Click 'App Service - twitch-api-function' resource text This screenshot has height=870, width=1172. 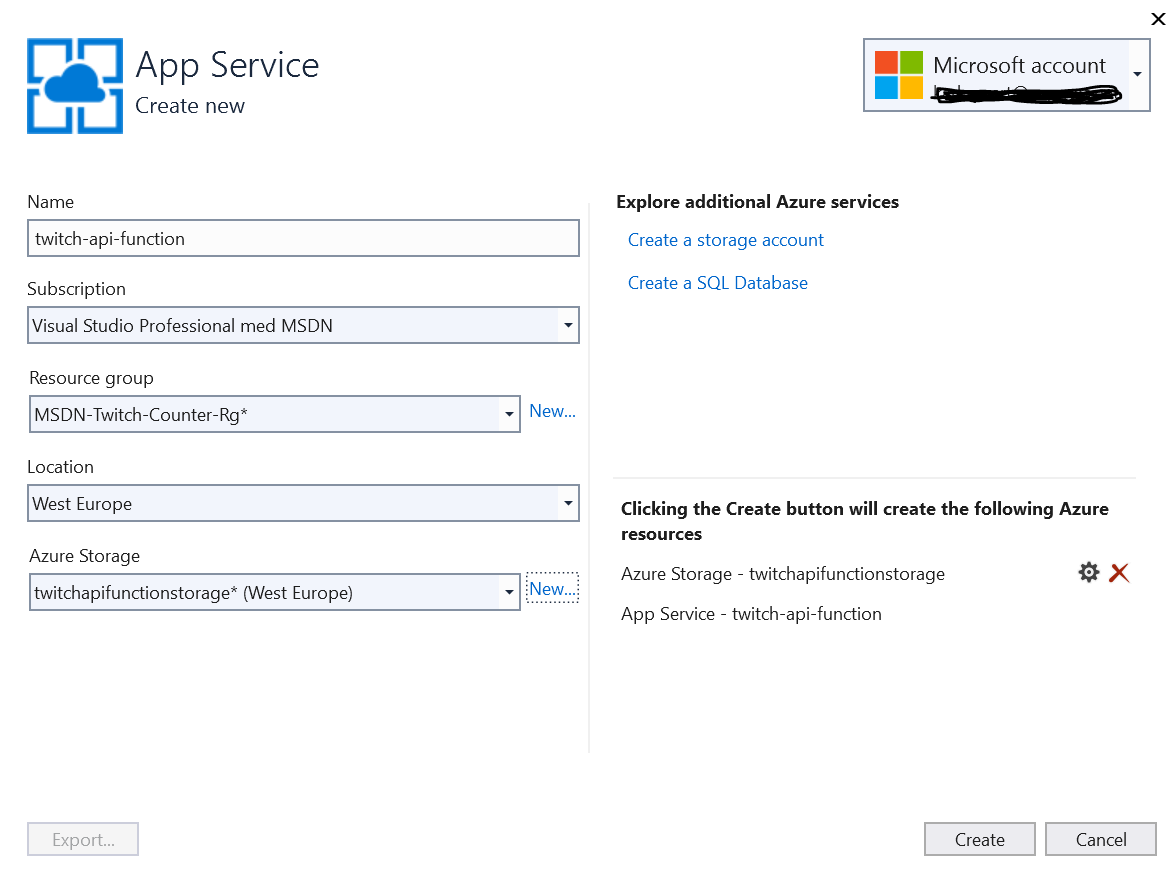751,614
